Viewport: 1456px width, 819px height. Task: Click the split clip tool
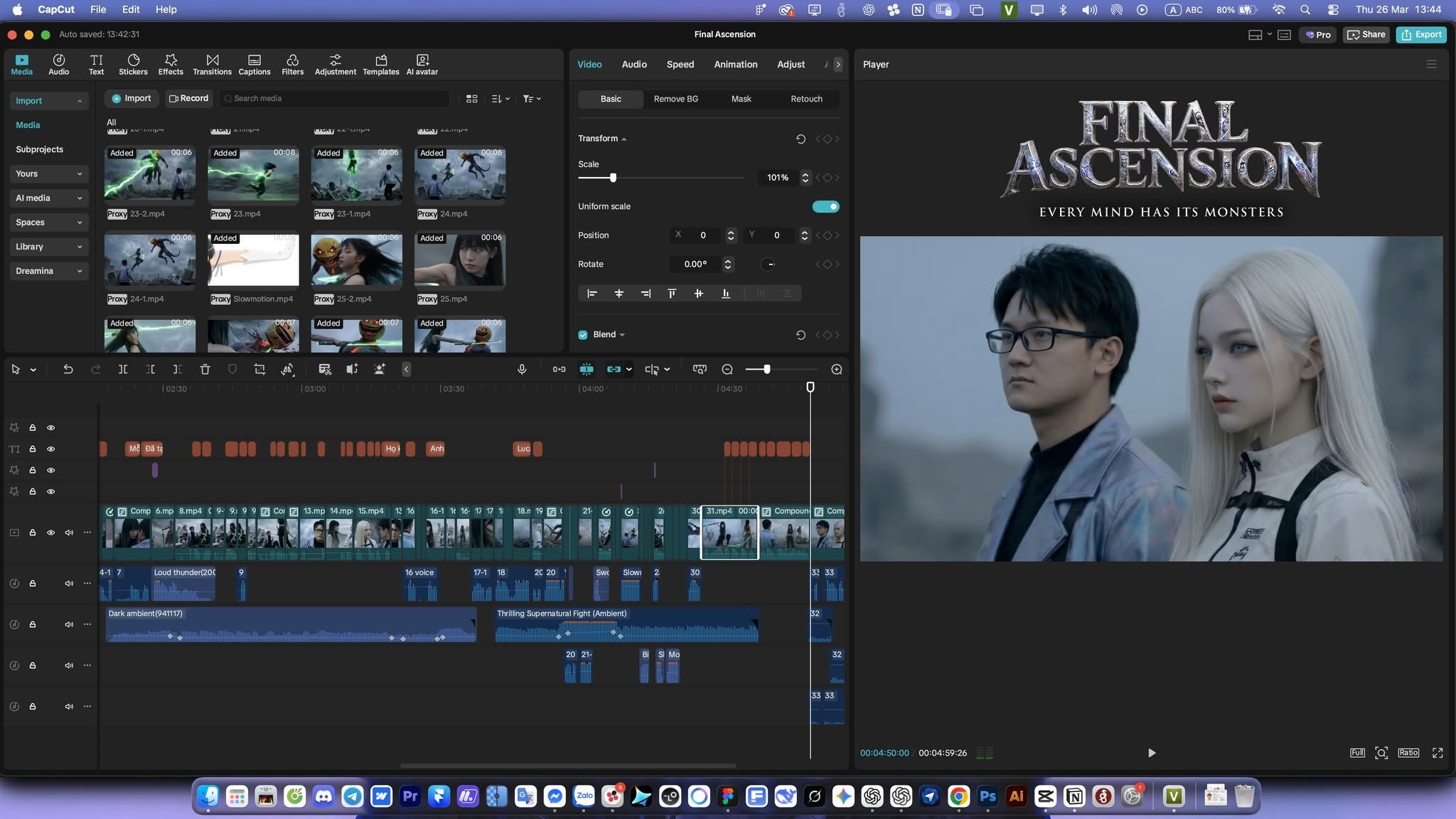[x=123, y=369]
